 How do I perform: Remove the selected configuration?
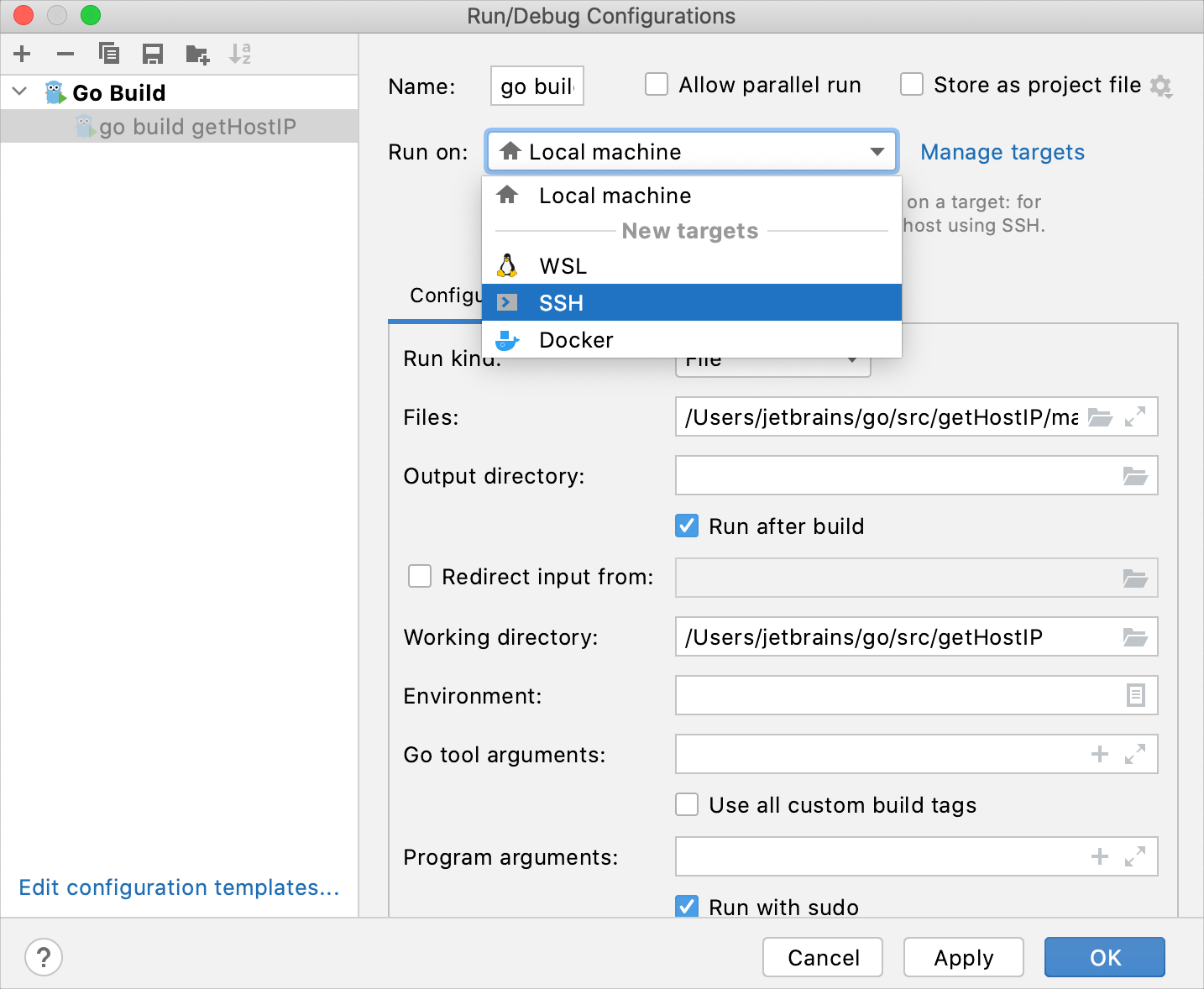65,54
